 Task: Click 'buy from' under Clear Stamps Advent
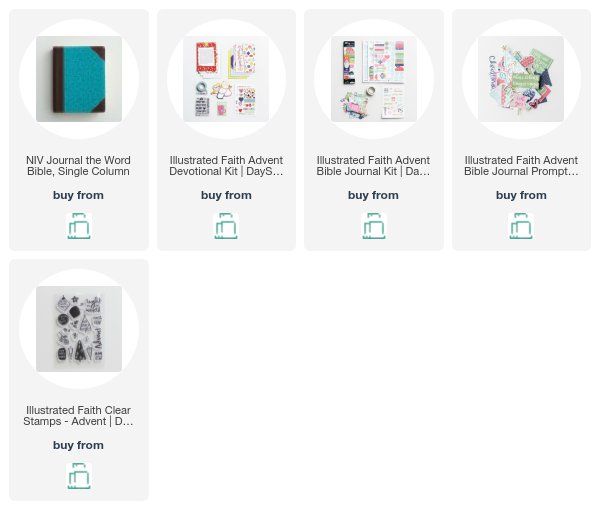pos(78,445)
